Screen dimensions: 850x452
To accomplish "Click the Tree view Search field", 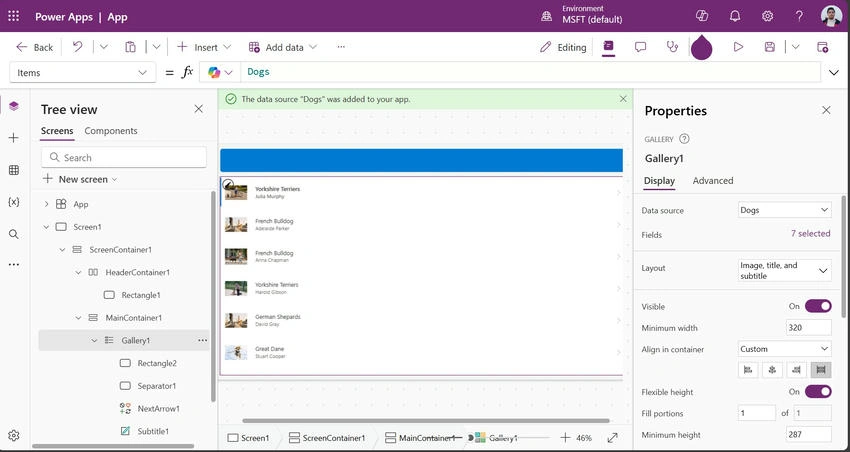I will click(x=124, y=157).
